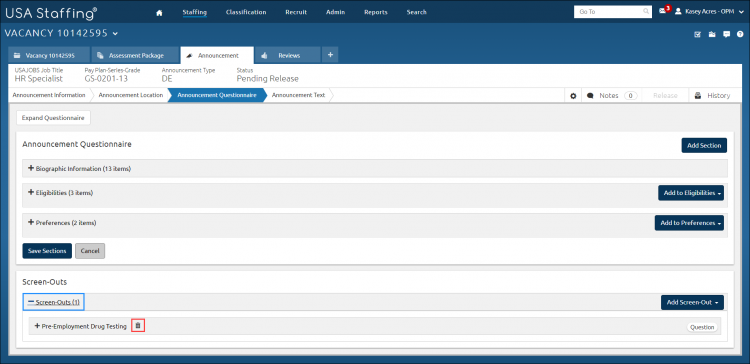Open Notes with zero count
Screen dimensions: 750x364
pyautogui.click(x=612, y=96)
